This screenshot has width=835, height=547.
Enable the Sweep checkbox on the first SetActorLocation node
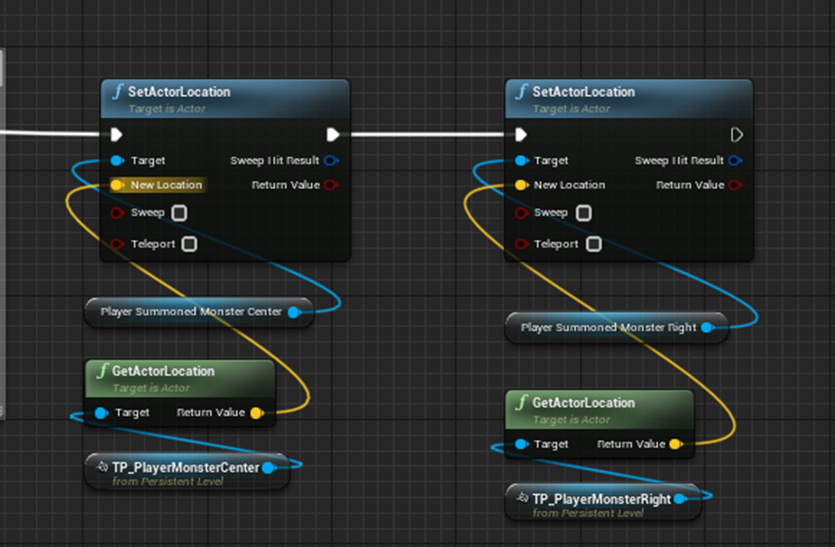(179, 213)
